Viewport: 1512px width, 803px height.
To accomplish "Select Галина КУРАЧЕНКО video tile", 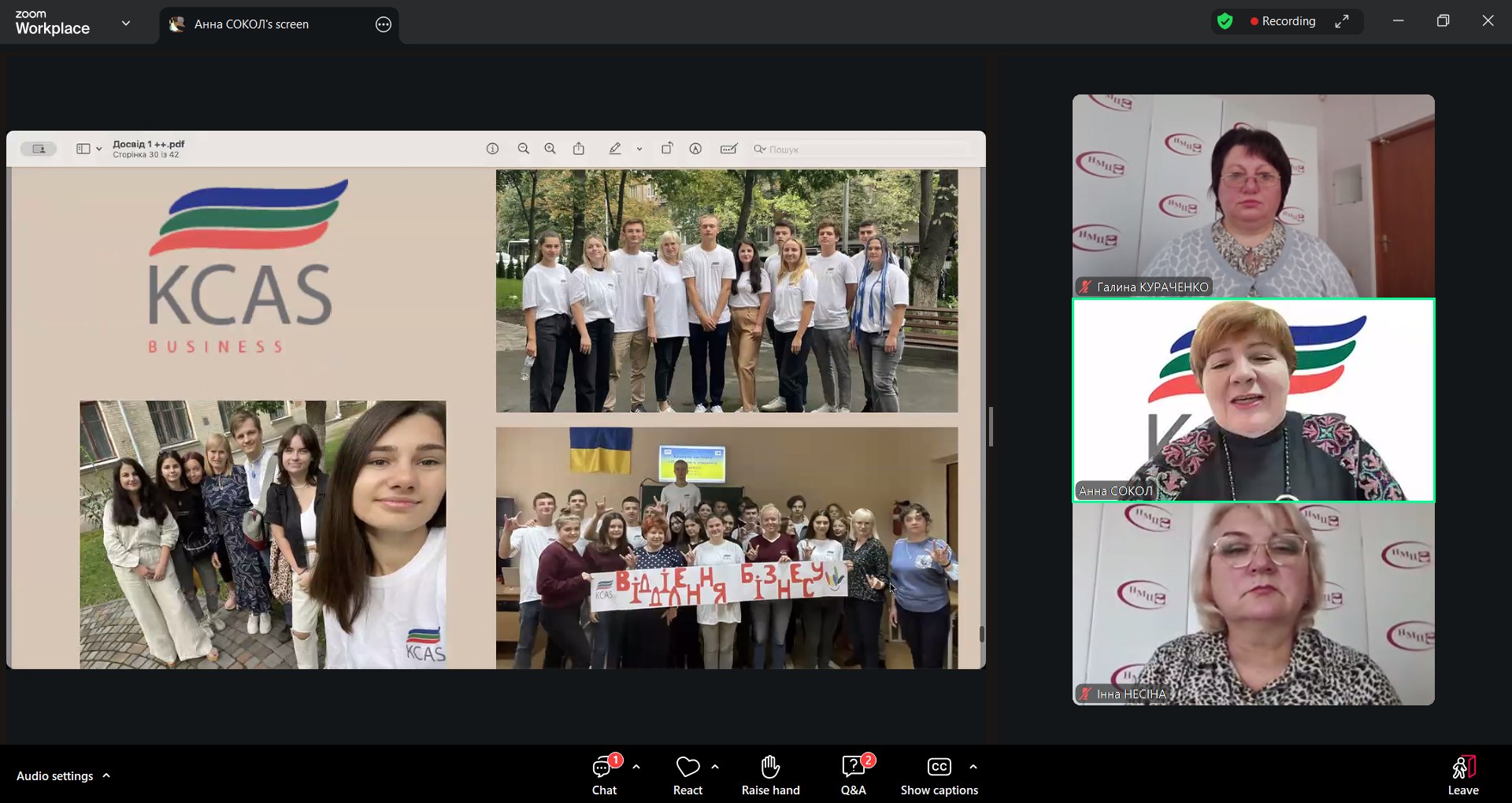I will click(x=1253, y=195).
